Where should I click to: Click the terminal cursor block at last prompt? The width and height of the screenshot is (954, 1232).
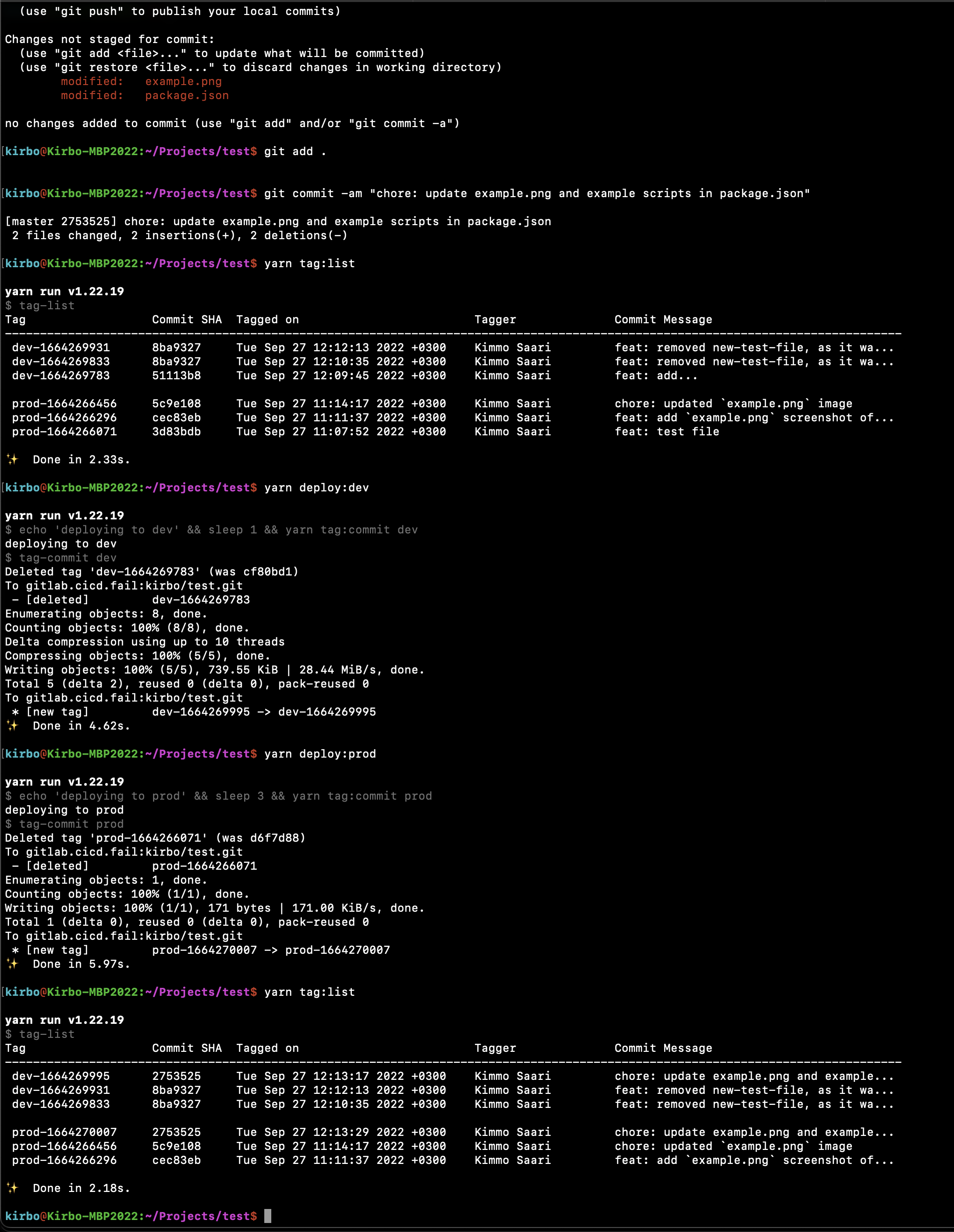267,1216
